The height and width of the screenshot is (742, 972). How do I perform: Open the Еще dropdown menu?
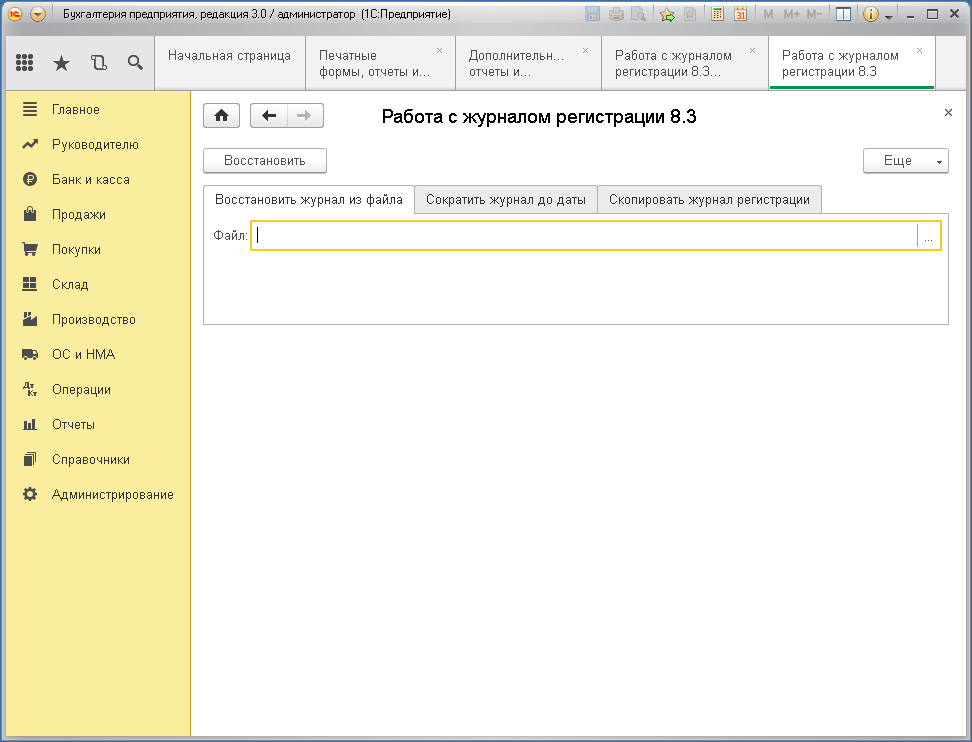pyautogui.click(x=906, y=161)
